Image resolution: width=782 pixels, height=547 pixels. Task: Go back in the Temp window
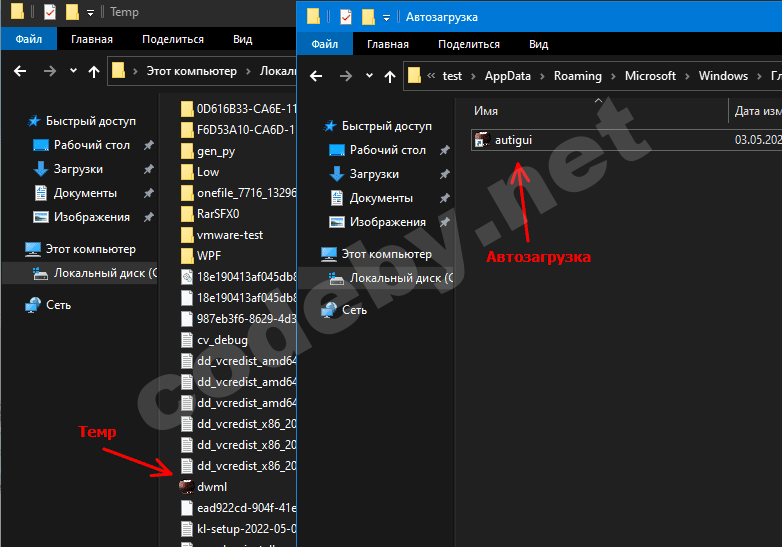click(x=20, y=71)
